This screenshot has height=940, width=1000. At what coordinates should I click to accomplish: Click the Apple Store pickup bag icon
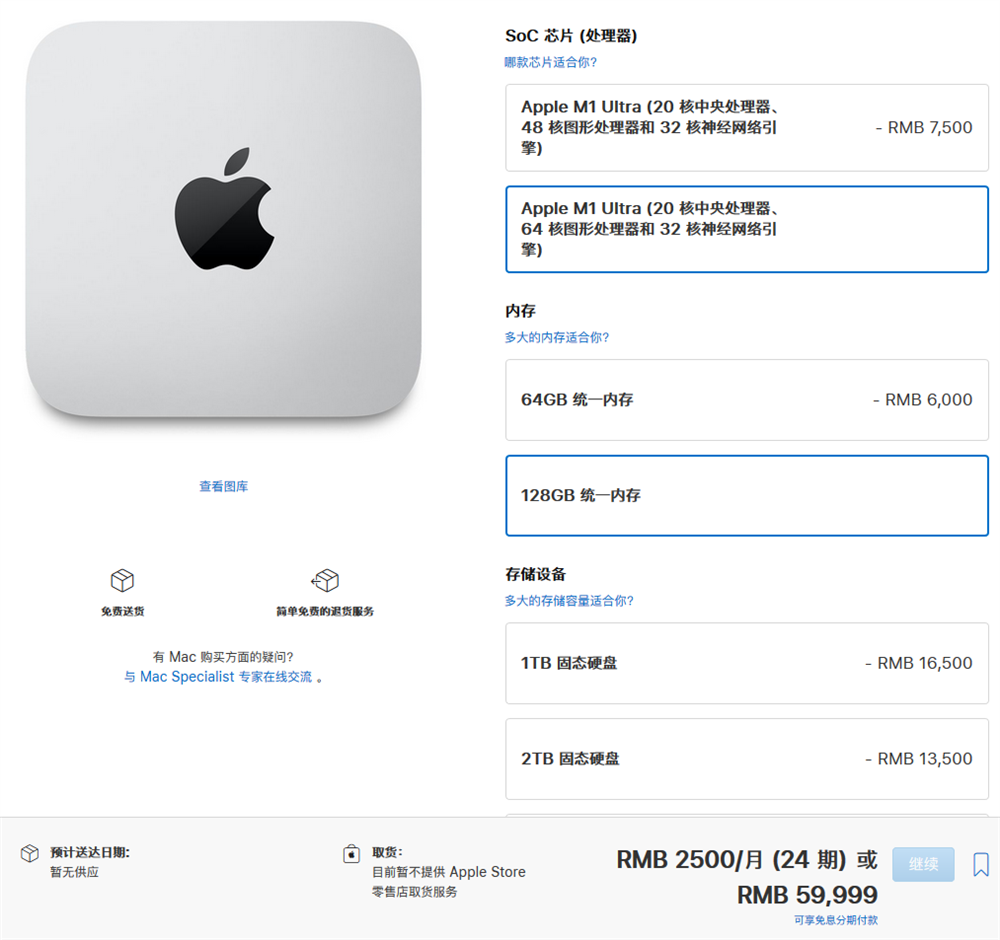(351, 854)
